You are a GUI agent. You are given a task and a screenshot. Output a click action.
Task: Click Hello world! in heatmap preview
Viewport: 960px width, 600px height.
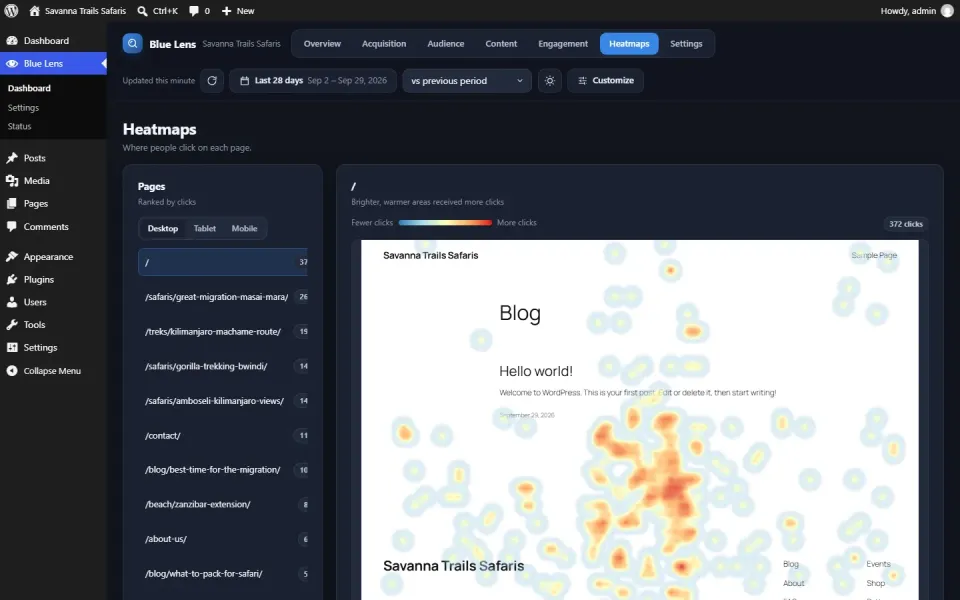536,371
